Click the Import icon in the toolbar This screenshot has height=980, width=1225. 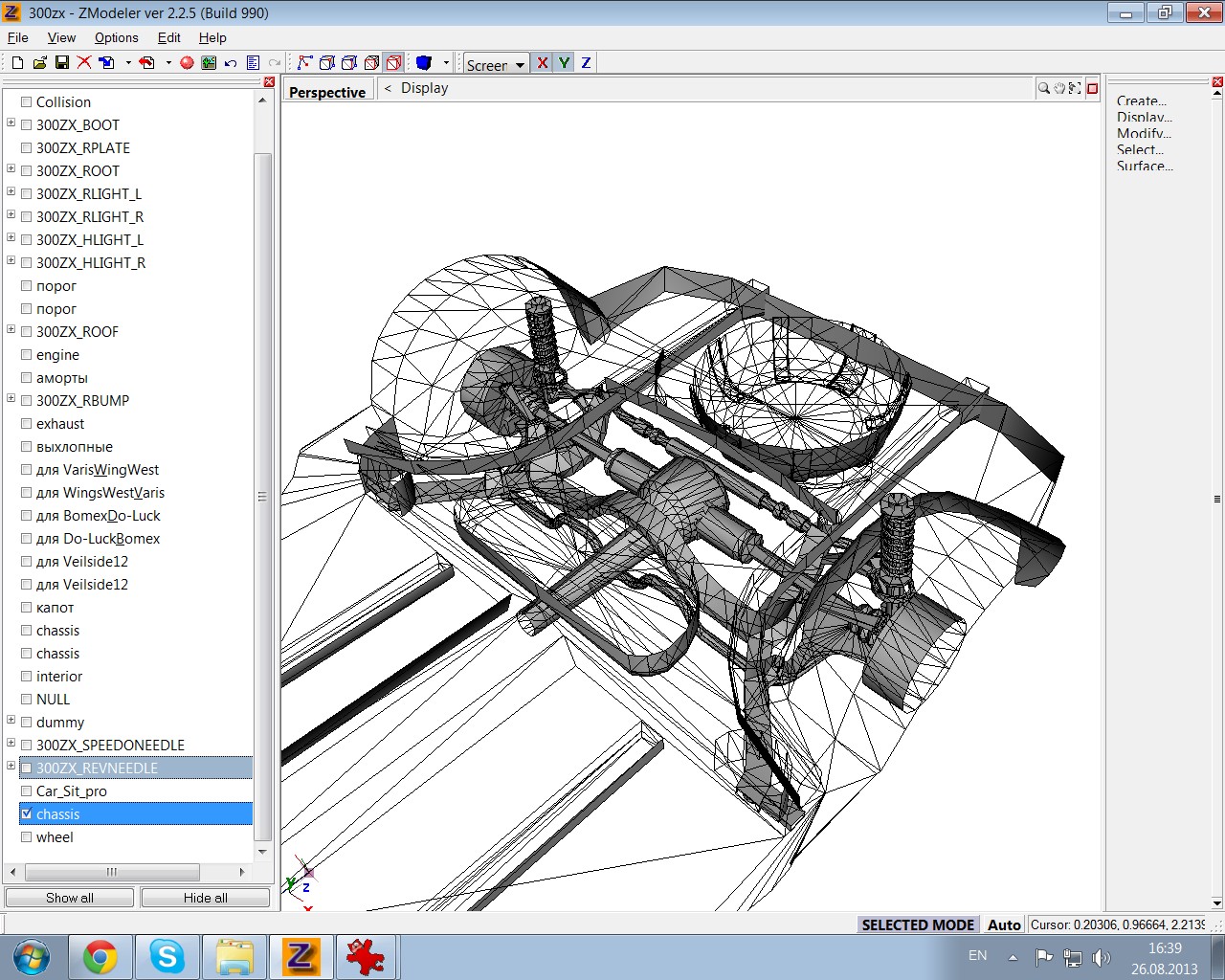[107, 63]
